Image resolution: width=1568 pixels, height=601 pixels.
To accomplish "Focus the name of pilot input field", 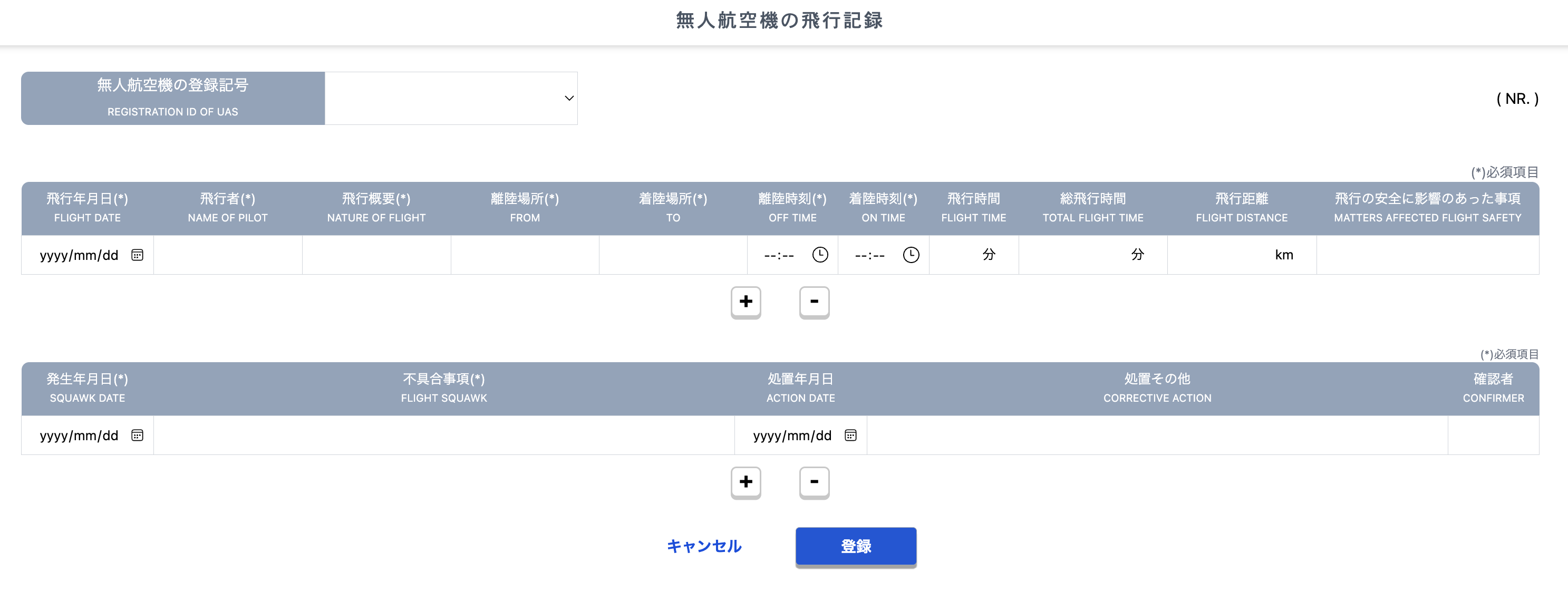I will 228,255.
